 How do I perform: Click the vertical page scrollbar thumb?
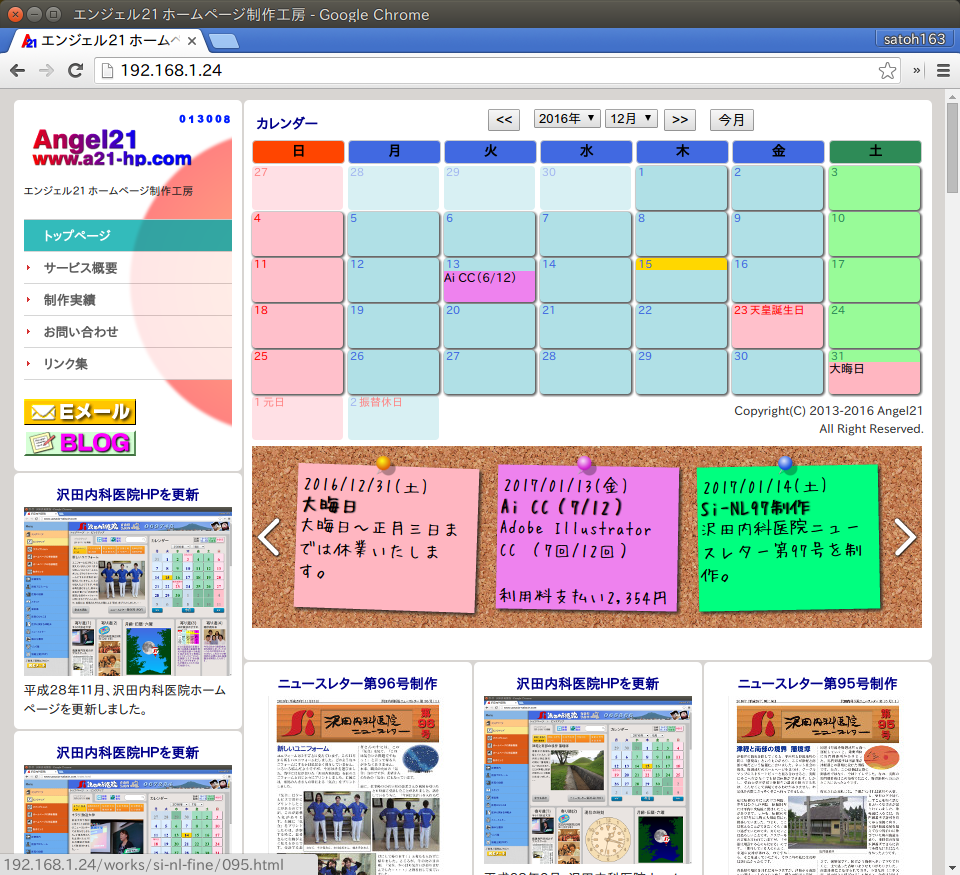tap(952, 148)
